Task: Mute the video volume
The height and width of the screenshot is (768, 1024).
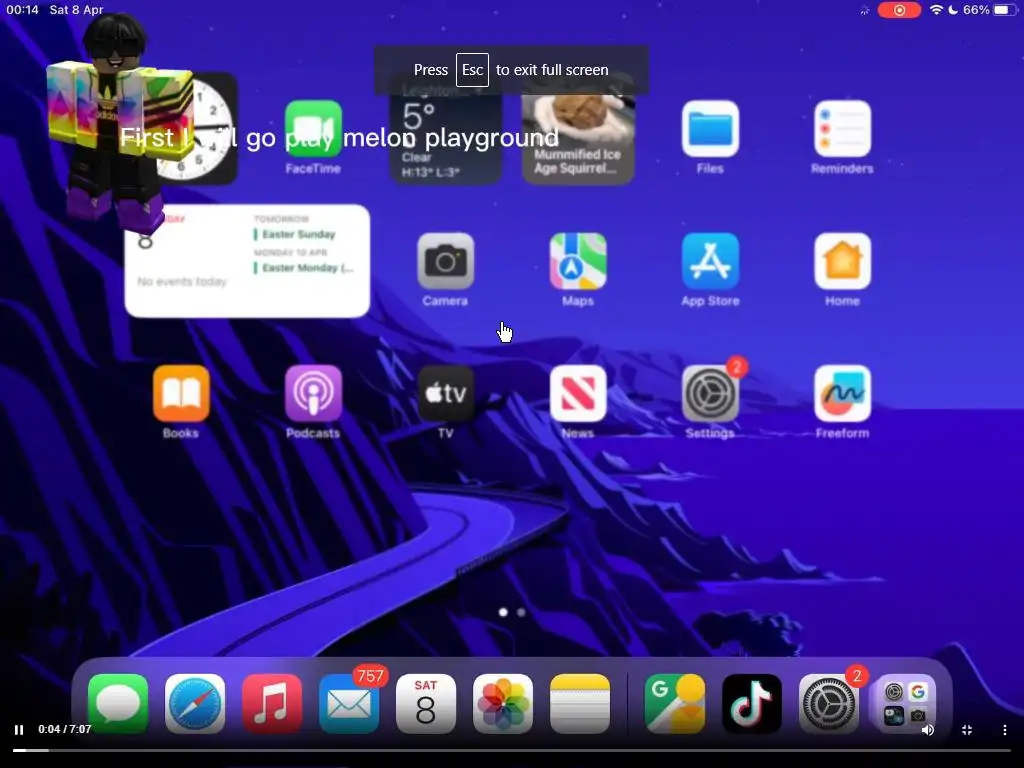Action: click(x=928, y=729)
